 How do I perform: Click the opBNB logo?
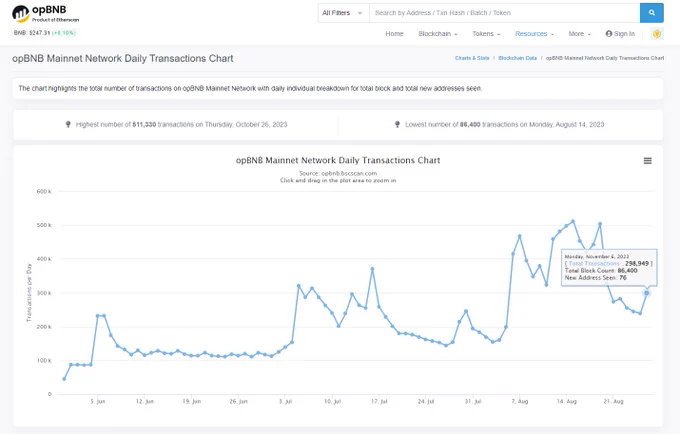coord(45,13)
